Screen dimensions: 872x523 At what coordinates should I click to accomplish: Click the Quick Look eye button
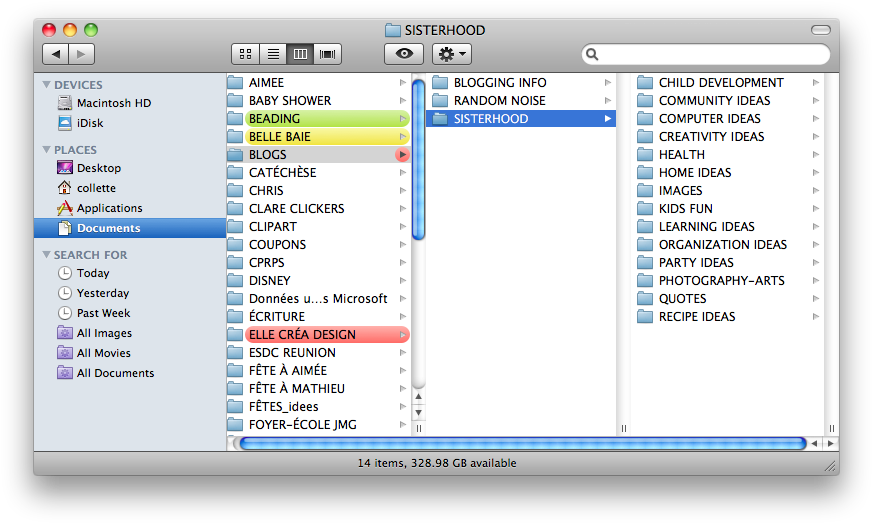[x=403, y=54]
